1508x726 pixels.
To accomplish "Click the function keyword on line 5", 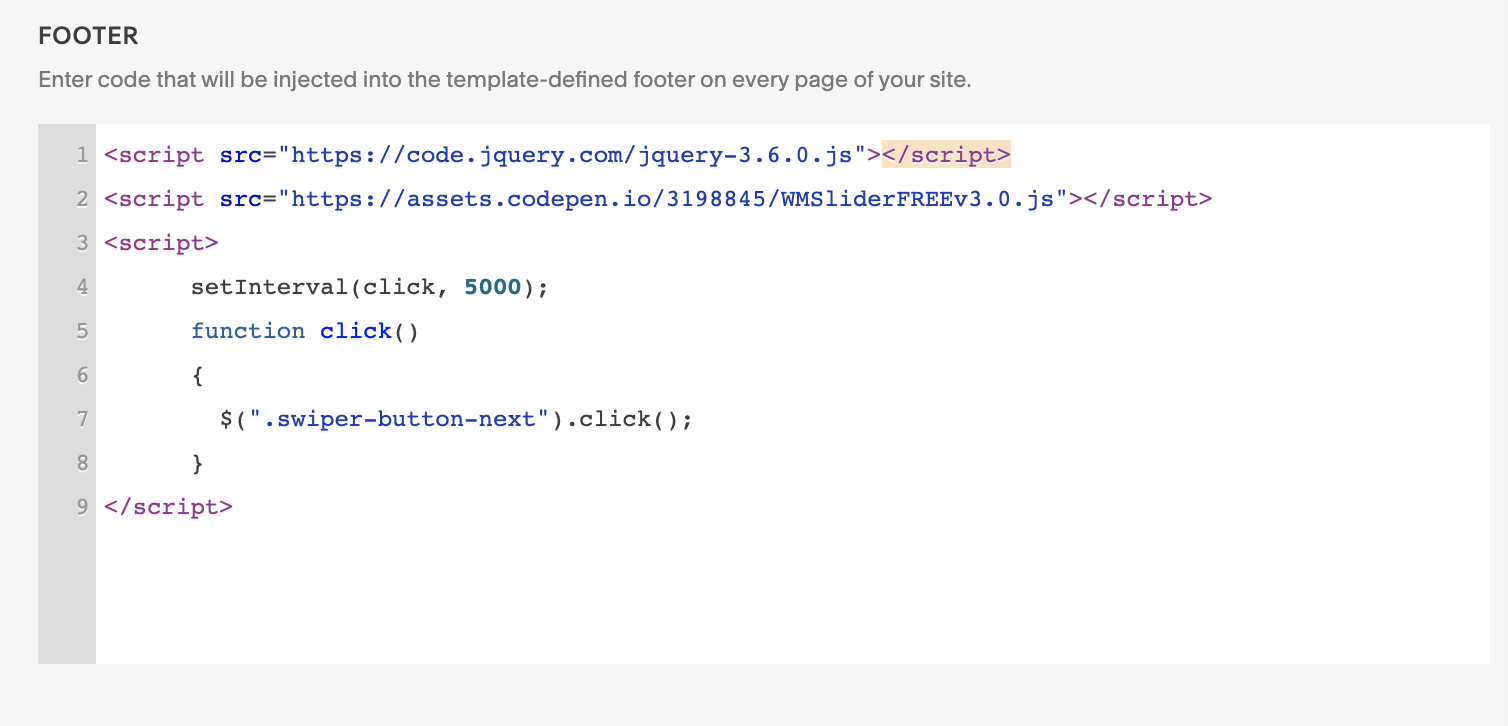I will click(248, 331).
